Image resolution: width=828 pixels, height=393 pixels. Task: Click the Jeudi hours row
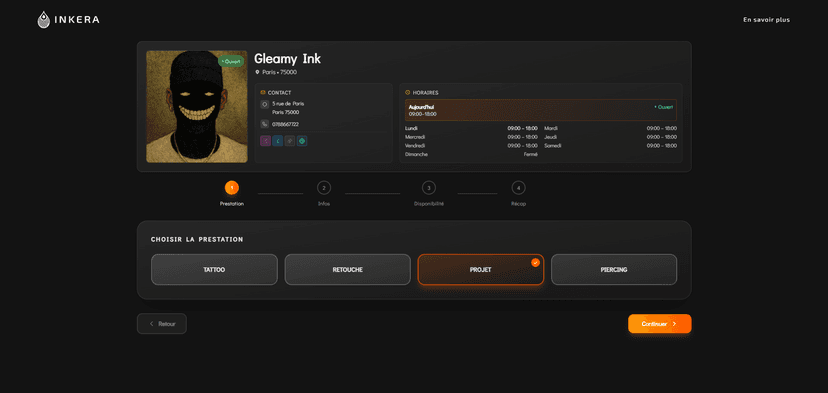click(610, 137)
